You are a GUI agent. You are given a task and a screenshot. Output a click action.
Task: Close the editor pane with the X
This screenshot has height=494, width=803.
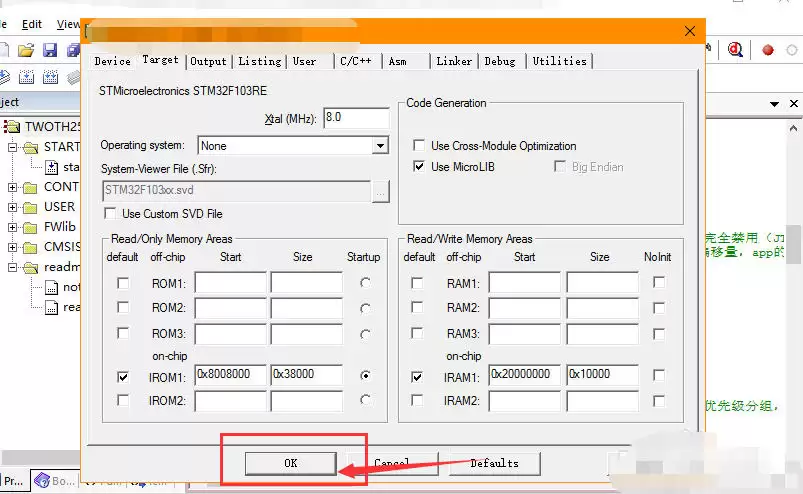(794, 103)
